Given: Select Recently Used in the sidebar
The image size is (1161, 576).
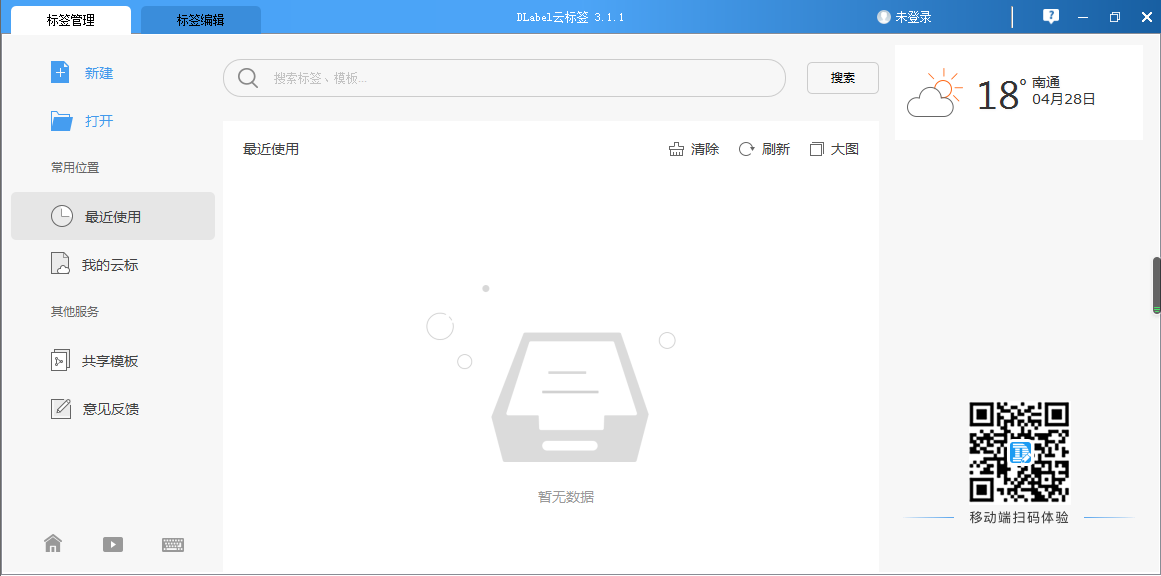Looking at the screenshot, I should point(112,216).
